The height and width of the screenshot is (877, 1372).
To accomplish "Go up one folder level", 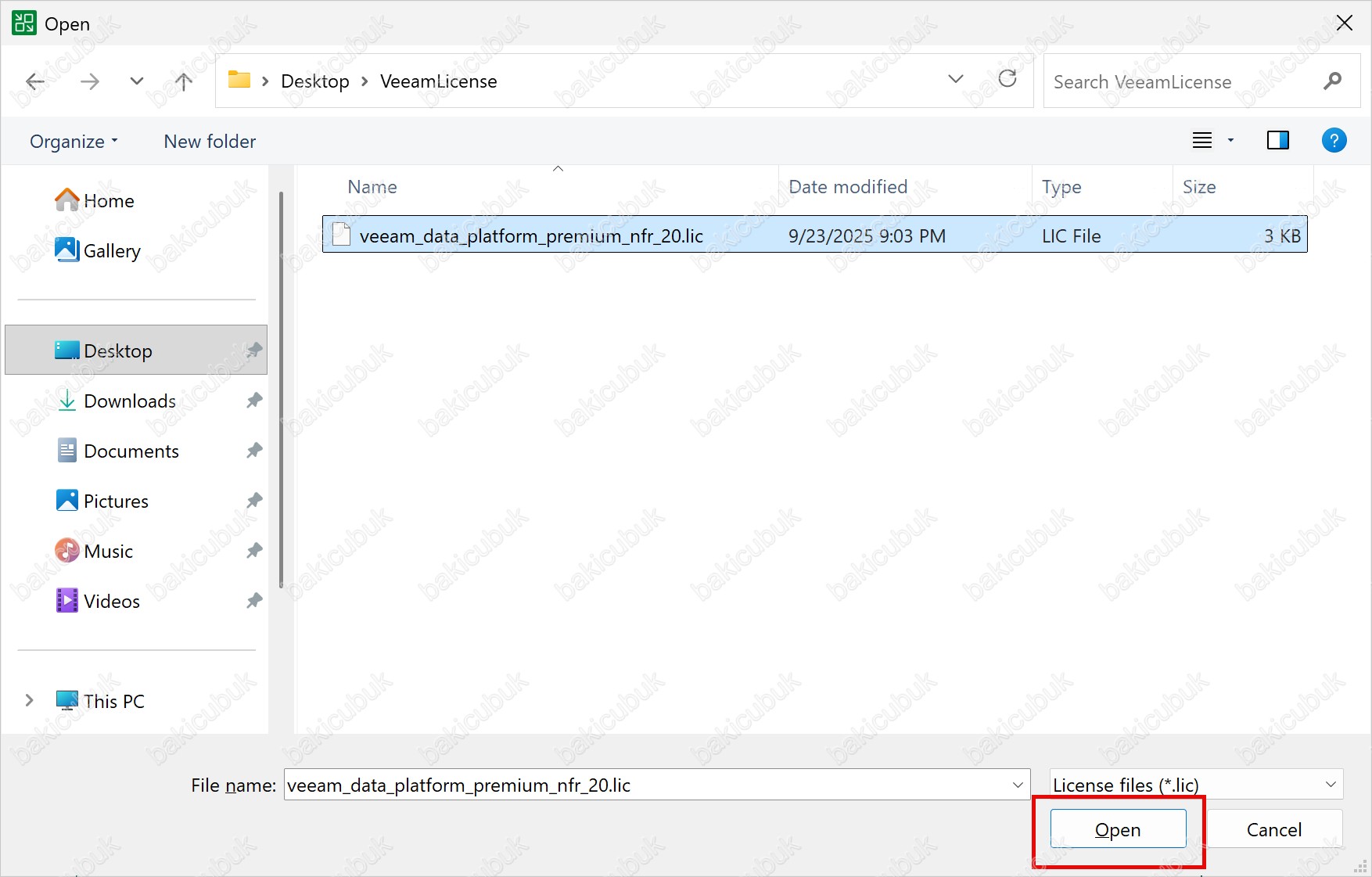I will (x=184, y=81).
